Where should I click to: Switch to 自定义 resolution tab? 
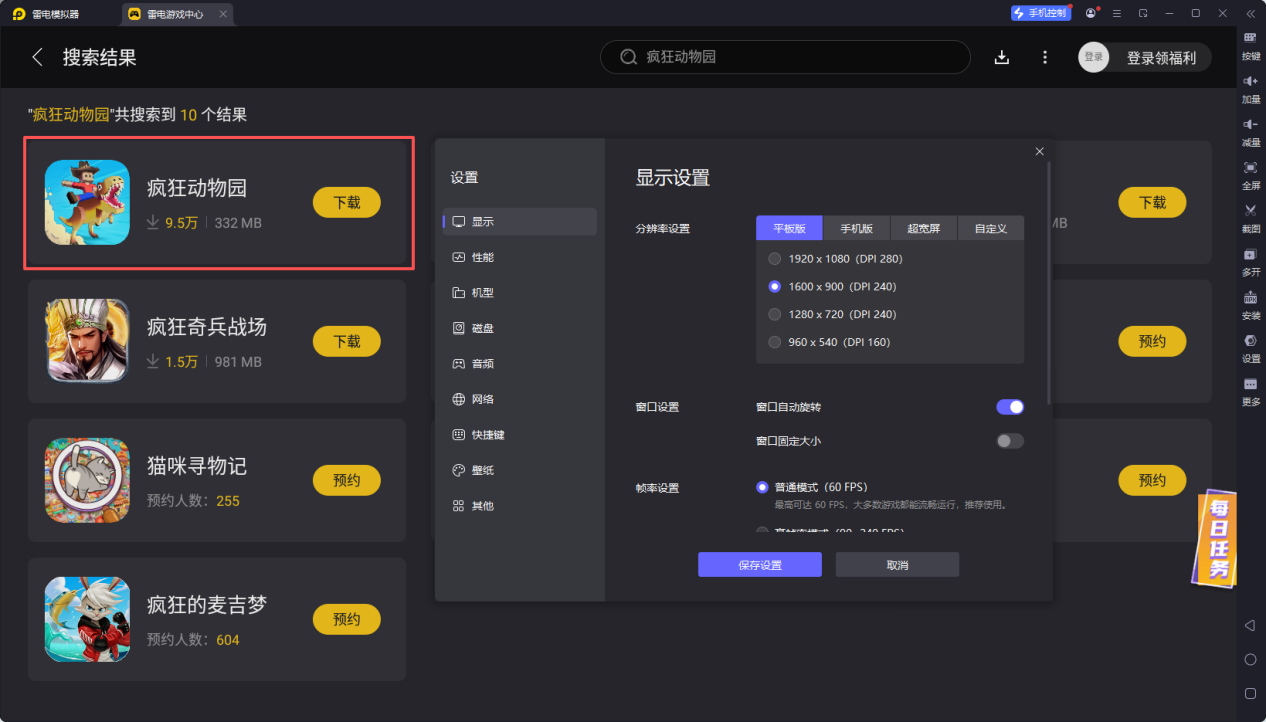coord(990,228)
